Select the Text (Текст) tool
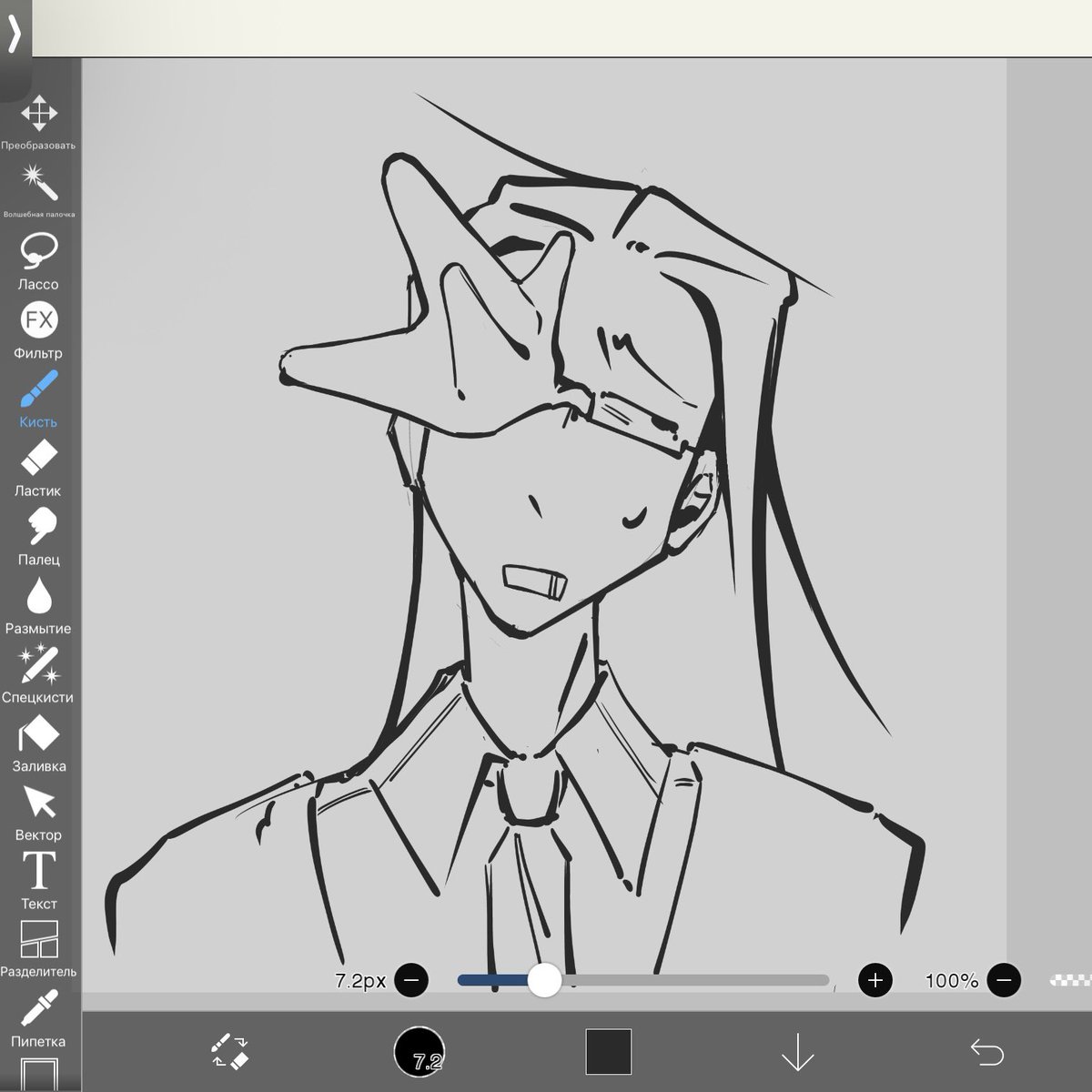1092x1092 pixels. click(38, 880)
